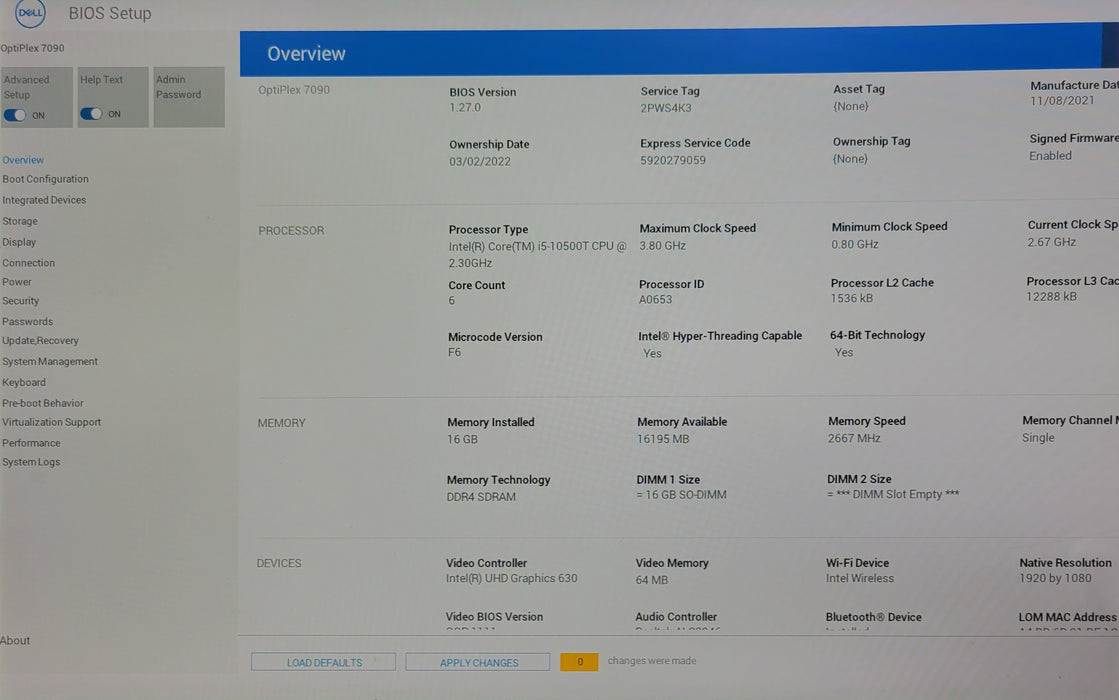Open Update,Recovery section

pyautogui.click(x=41, y=340)
